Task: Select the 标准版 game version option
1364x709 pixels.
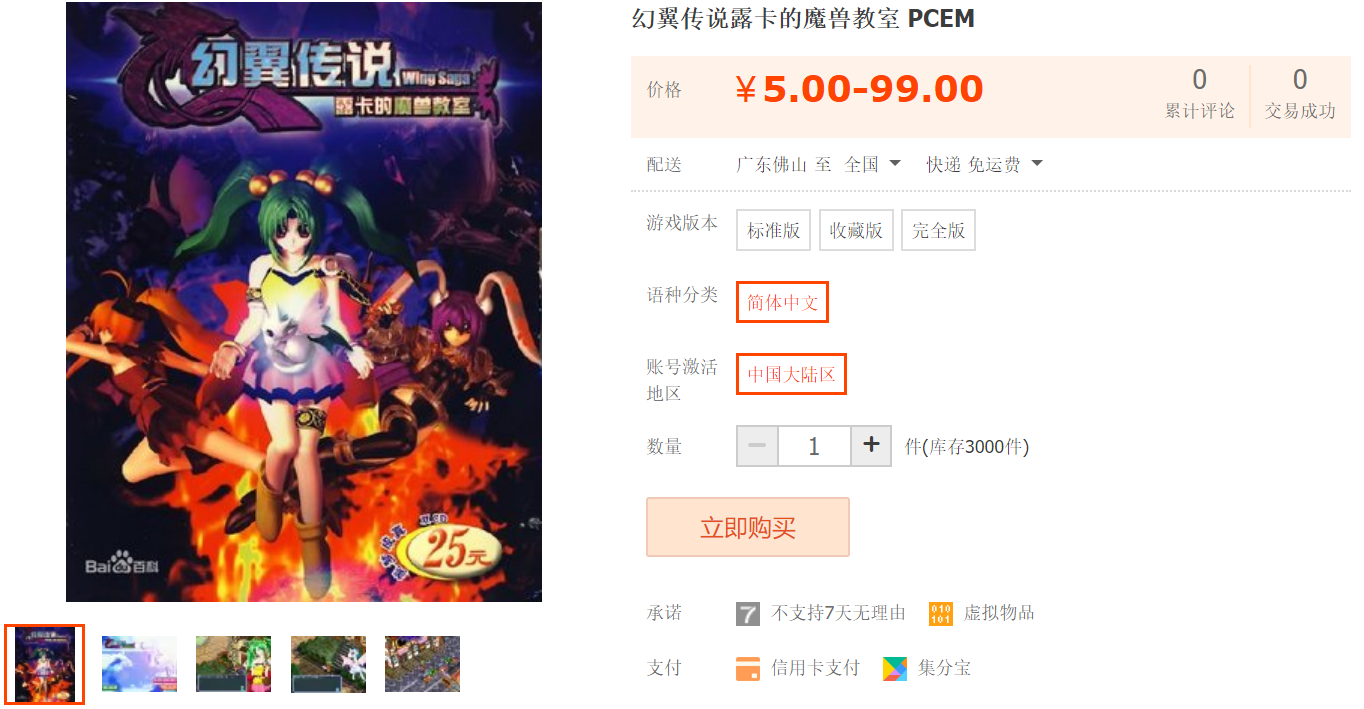Action: (x=774, y=230)
